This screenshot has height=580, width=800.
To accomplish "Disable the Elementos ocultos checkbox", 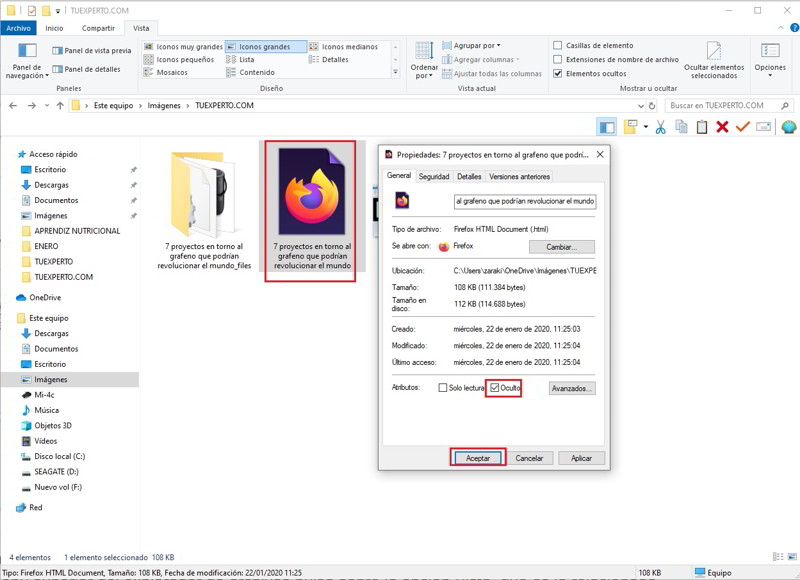I will click(x=558, y=74).
